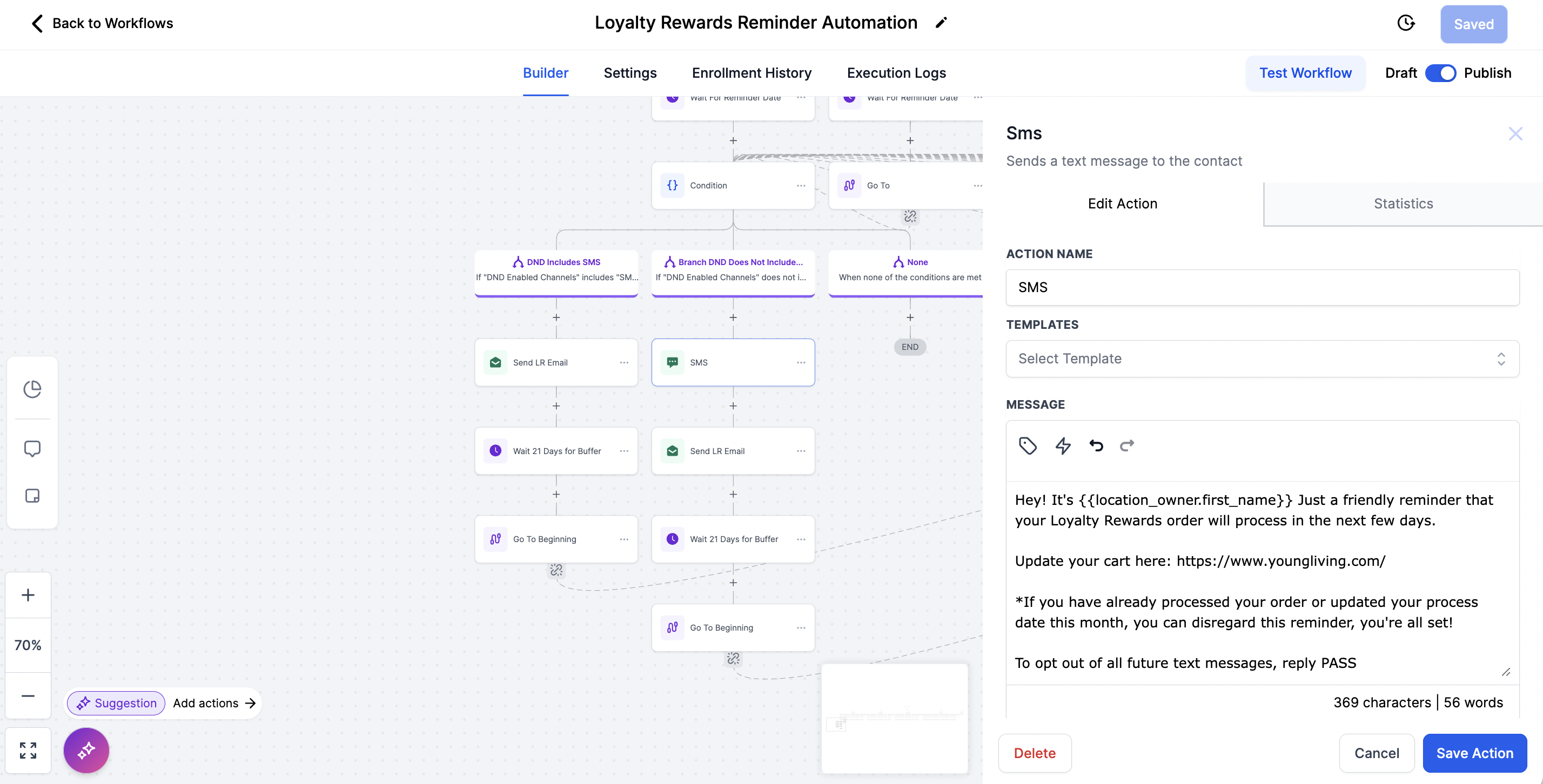This screenshot has height=784, width=1543.
Task: Click the 70% zoom level indicator
Action: click(28, 645)
